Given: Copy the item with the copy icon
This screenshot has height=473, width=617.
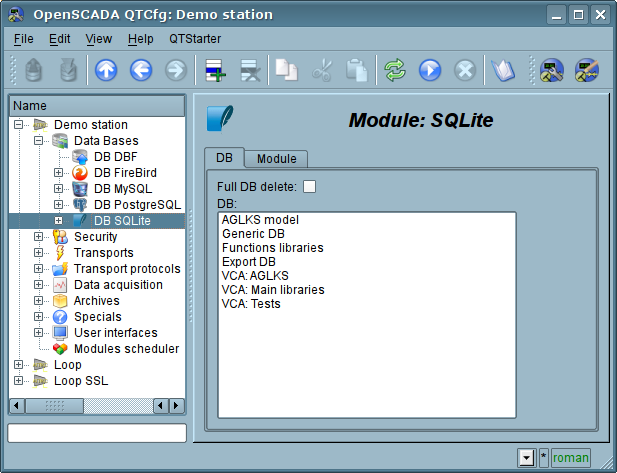Looking at the screenshot, I should pyautogui.click(x=286, y=70).
